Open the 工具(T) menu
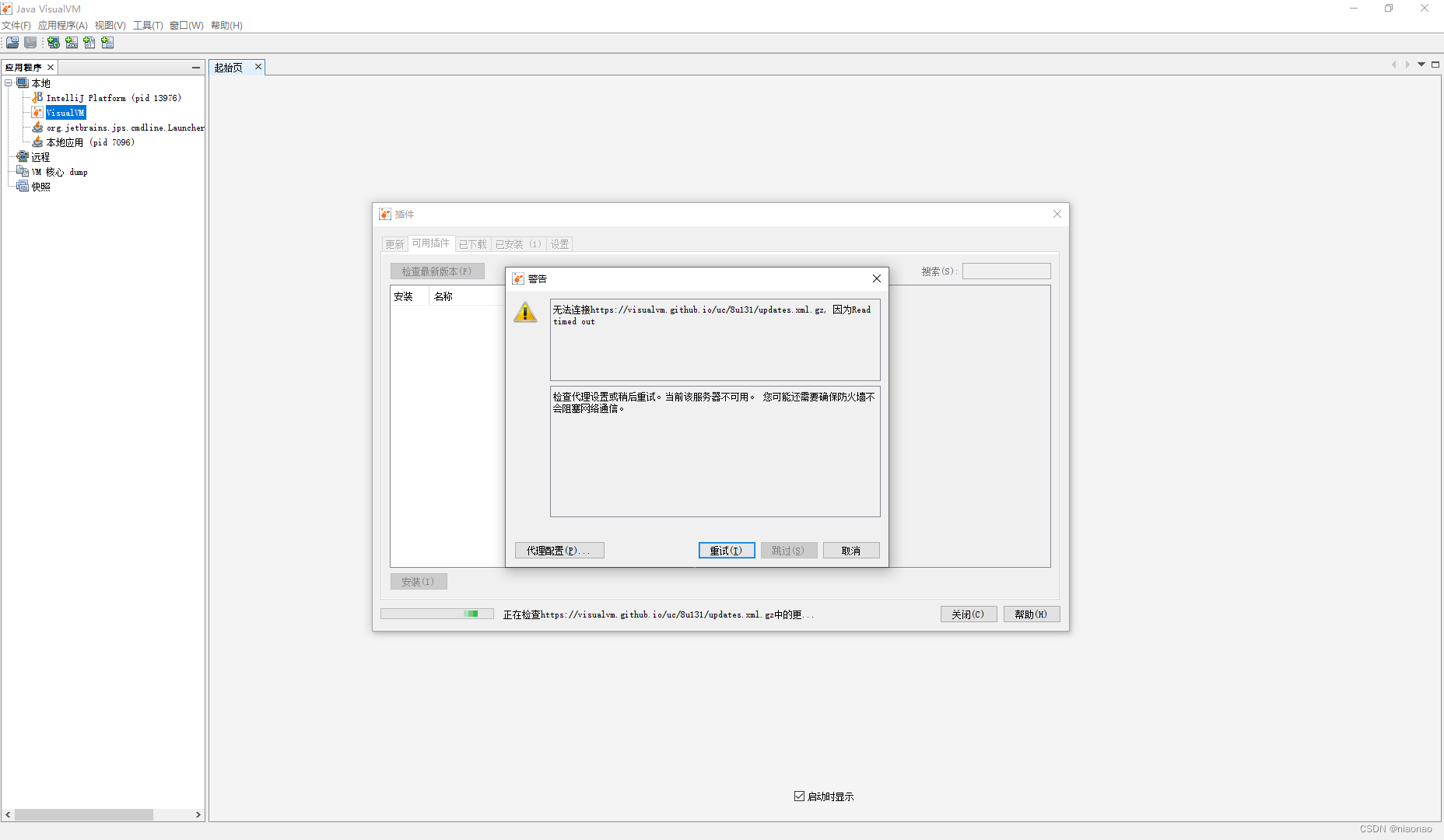Viewport: 1444px width, 840px height. pos(148,26)
